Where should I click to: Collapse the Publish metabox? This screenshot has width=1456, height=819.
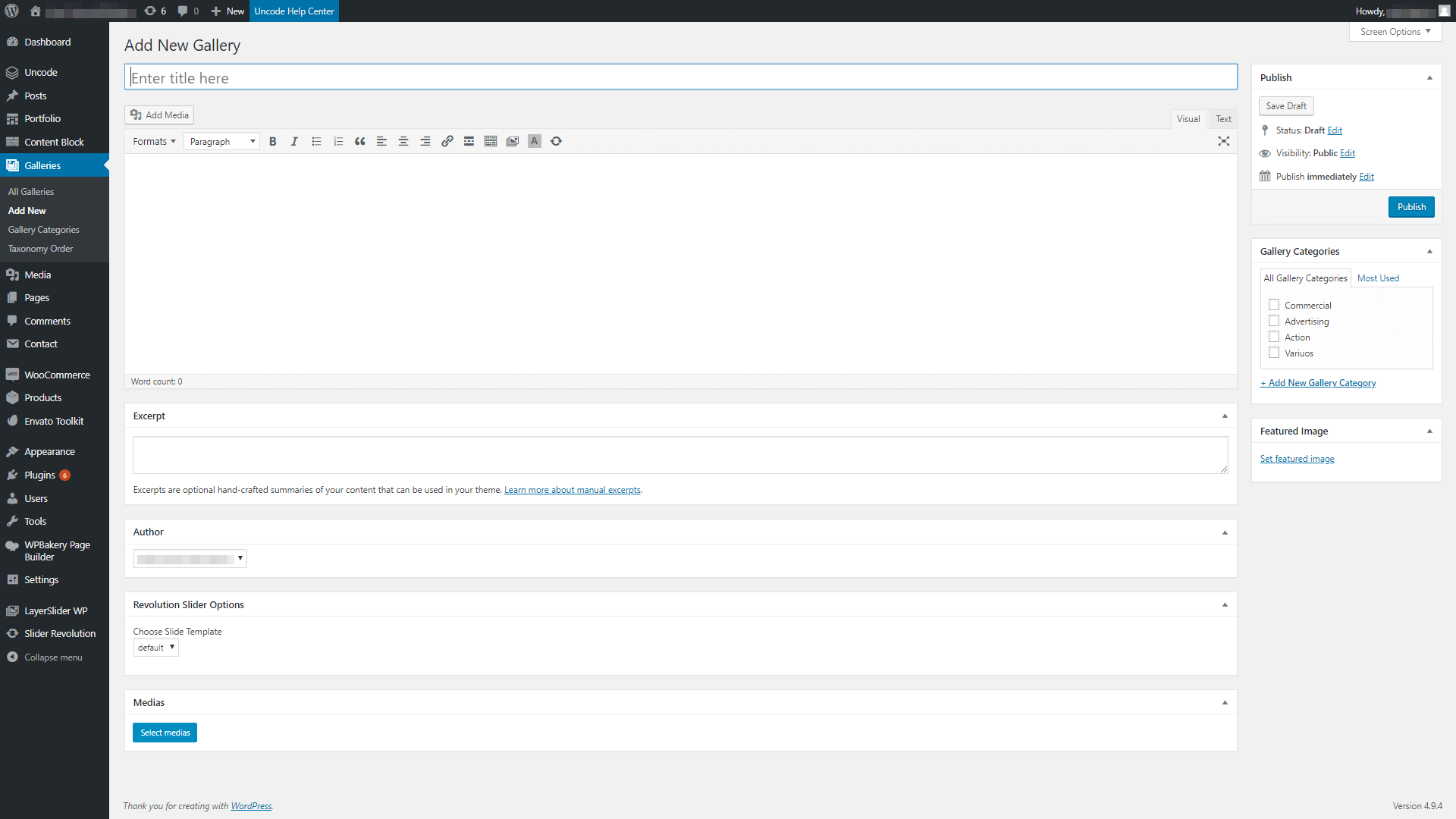(x=1429, y=77)
